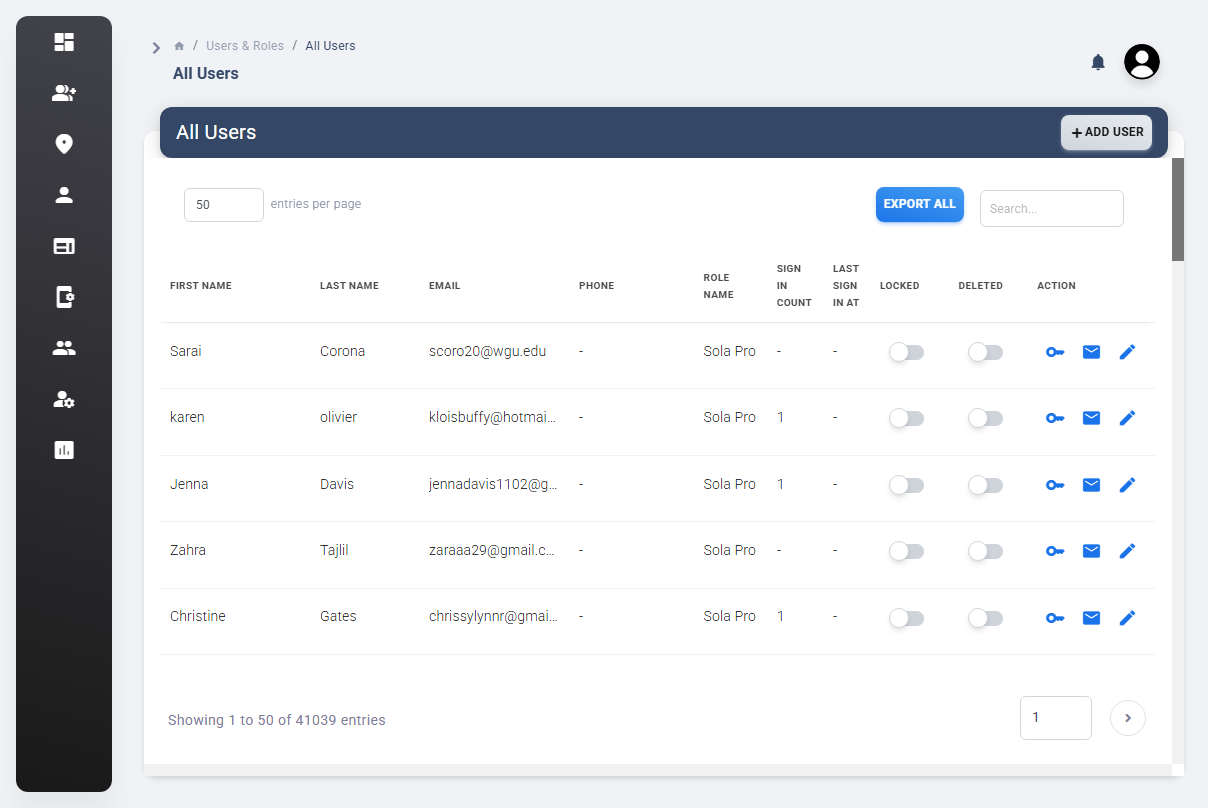The height and width of the screenshot is (808, 1208).
Task: Toggle Deleted switch for Sarai Corona
Action: point(985,352)
